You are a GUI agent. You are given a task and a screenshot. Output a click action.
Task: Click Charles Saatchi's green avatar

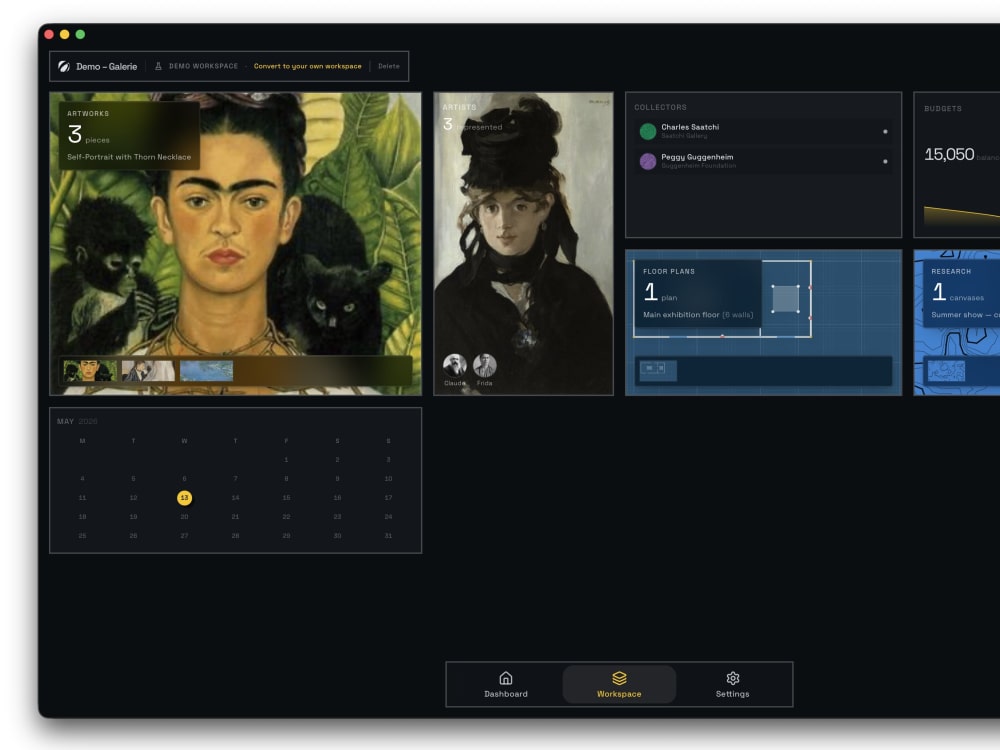click(x=648, y=131)
